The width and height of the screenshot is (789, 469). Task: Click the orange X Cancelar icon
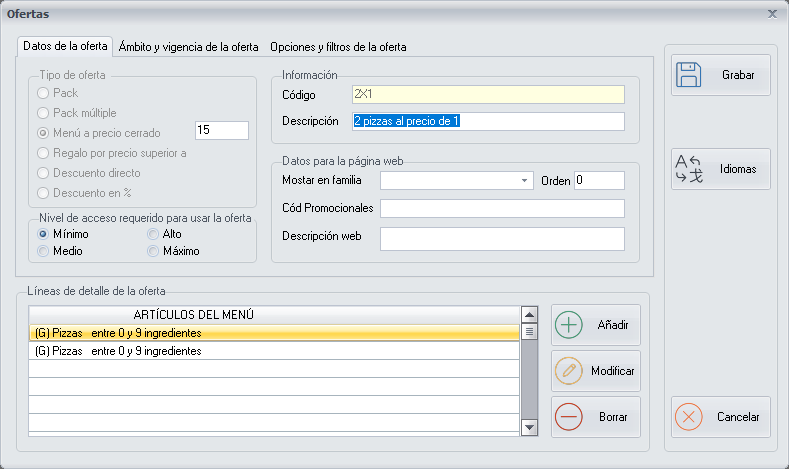689,417
